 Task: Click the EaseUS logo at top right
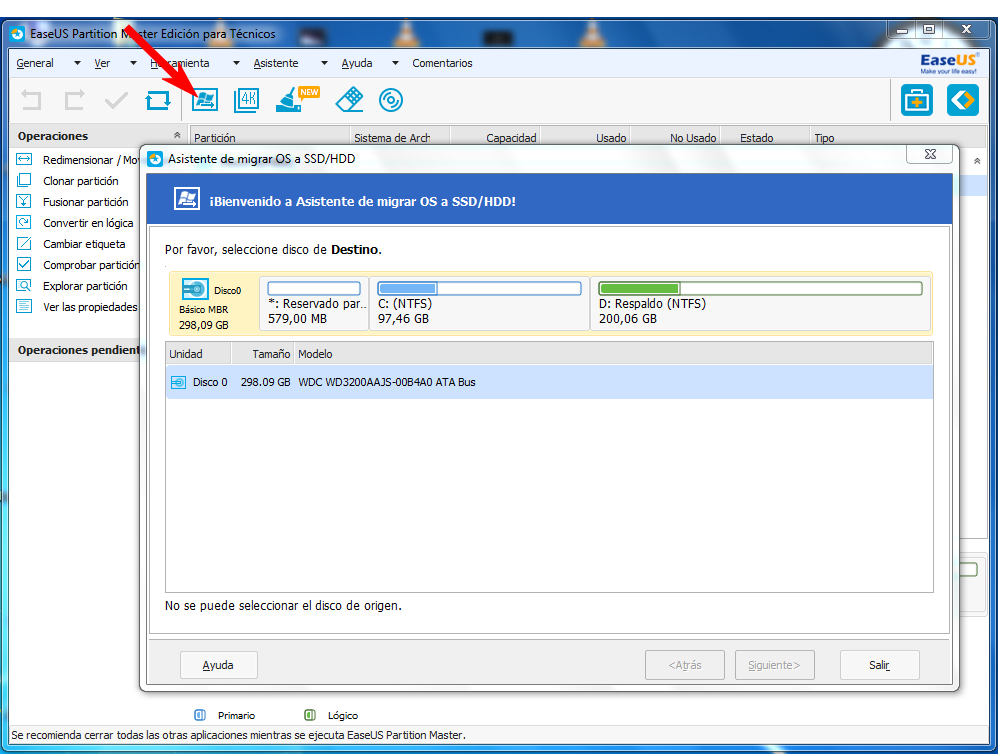[948, 63]
